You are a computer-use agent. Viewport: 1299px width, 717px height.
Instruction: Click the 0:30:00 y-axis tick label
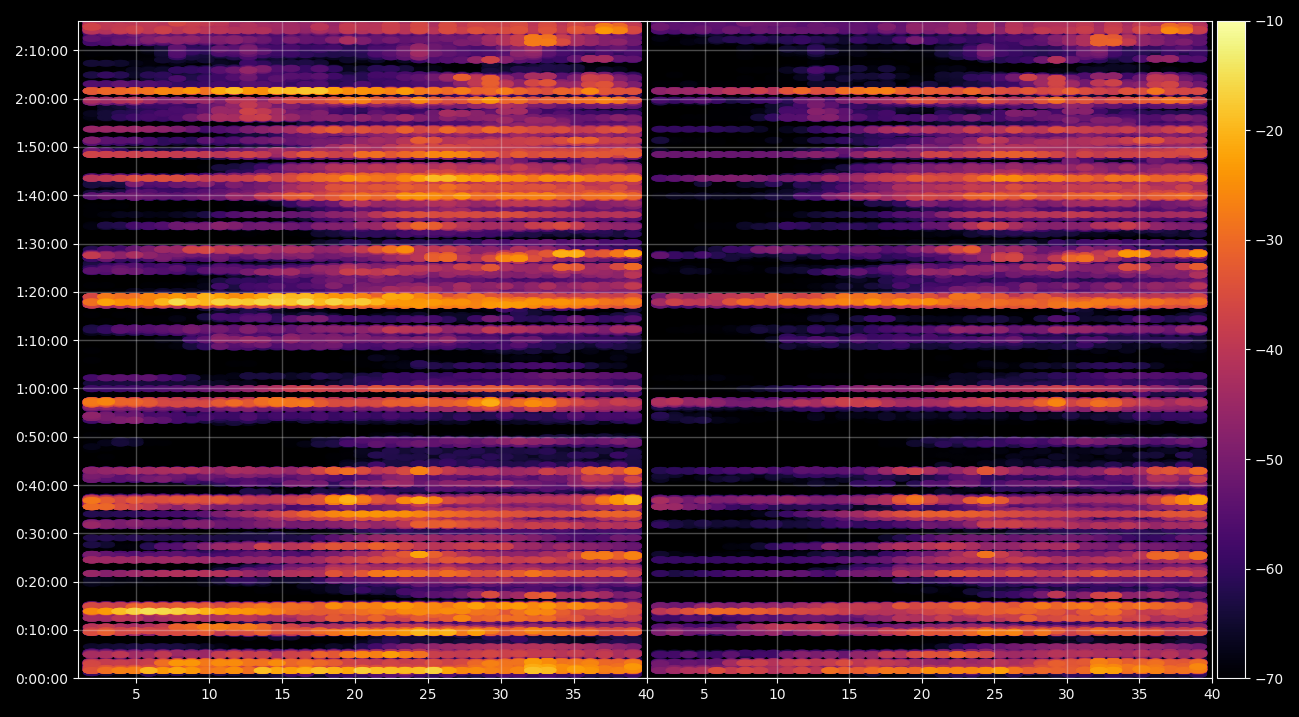pyautogui.click(x=41, y=534)
